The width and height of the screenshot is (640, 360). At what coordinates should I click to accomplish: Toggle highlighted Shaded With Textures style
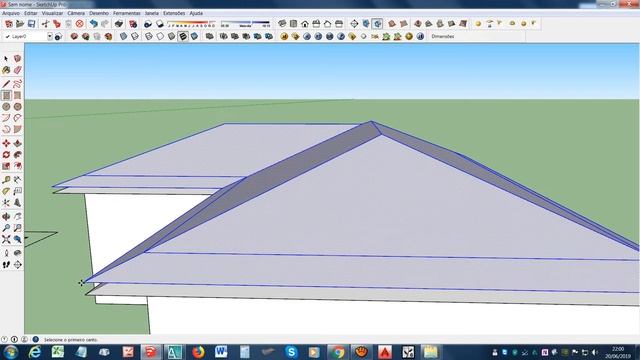pyautogui.click(x=183, y=36)
